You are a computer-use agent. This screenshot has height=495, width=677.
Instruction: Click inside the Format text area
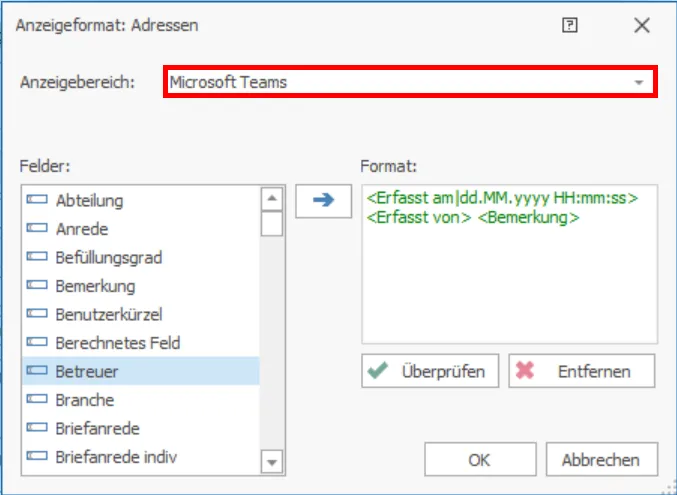coord(509,264)
